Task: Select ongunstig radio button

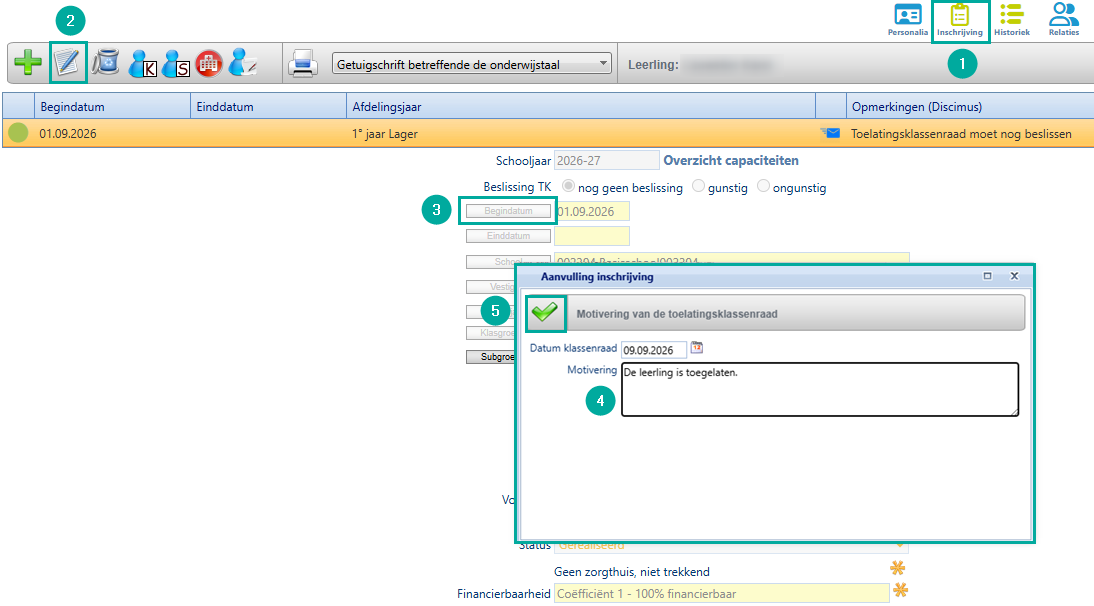Action: tap(763, 185)
